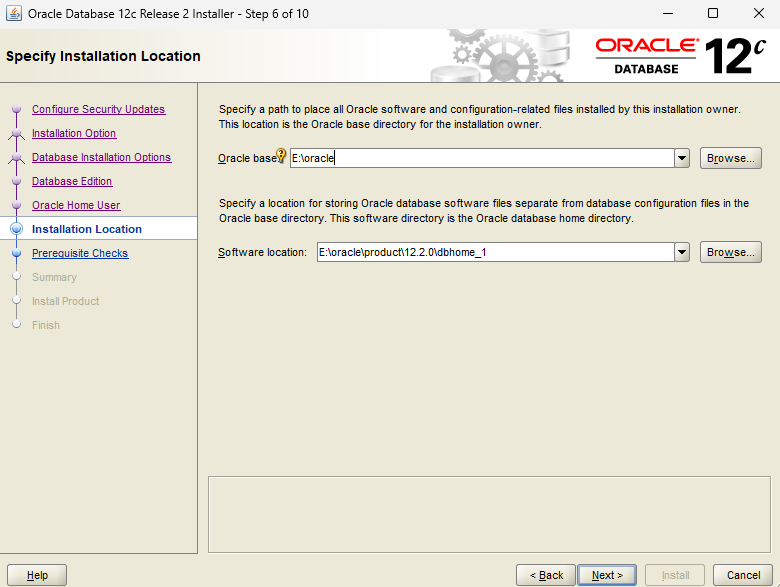Screen dimensions: 780x587
Task: Open the Oracle base path dropdown
Action: (x=682, y=158)
